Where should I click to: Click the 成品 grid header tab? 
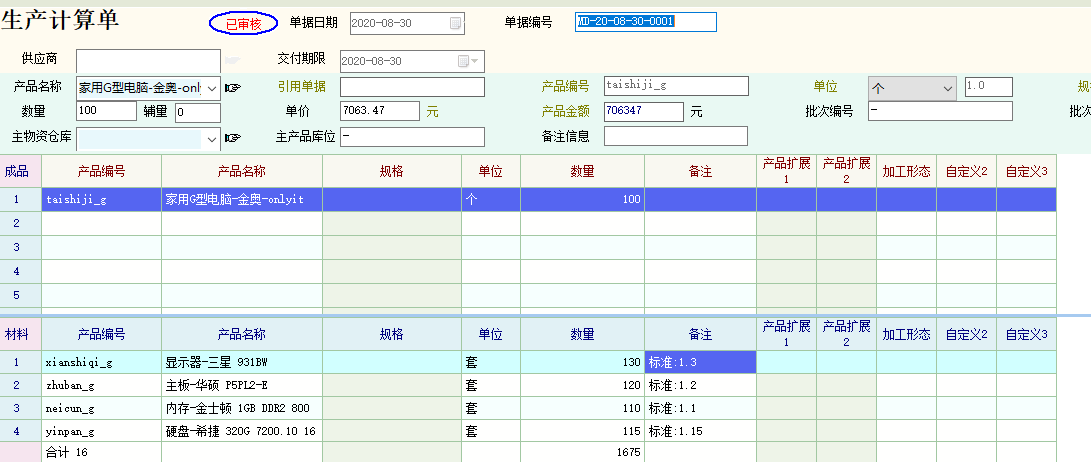(17, 171)
